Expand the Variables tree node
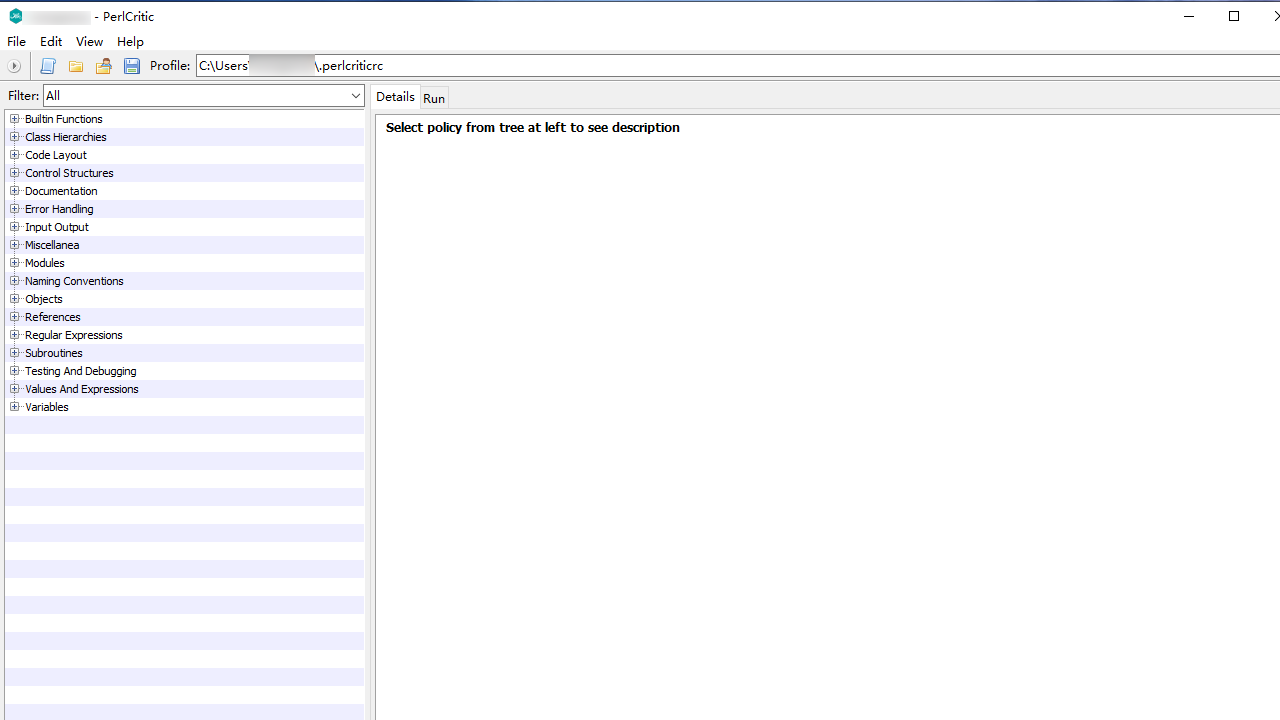The width and height of the screenshot is (1280, 720). (x=15, y=407)
